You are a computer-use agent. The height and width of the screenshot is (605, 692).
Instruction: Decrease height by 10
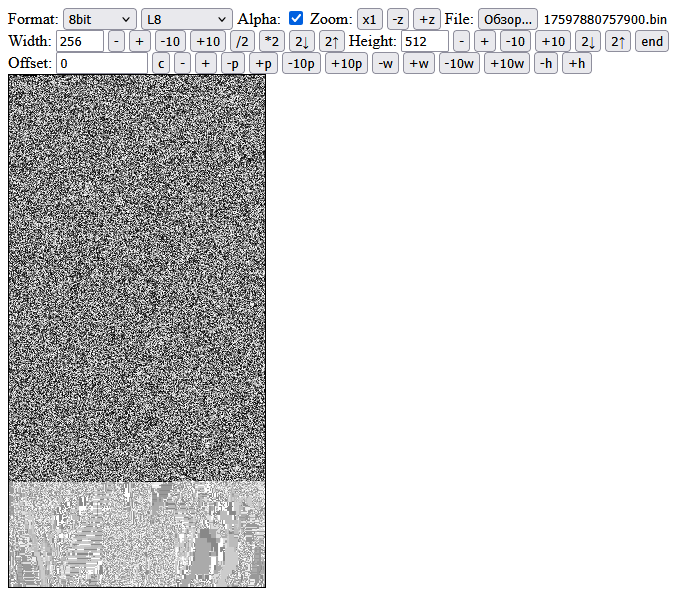tap(515, 41)
